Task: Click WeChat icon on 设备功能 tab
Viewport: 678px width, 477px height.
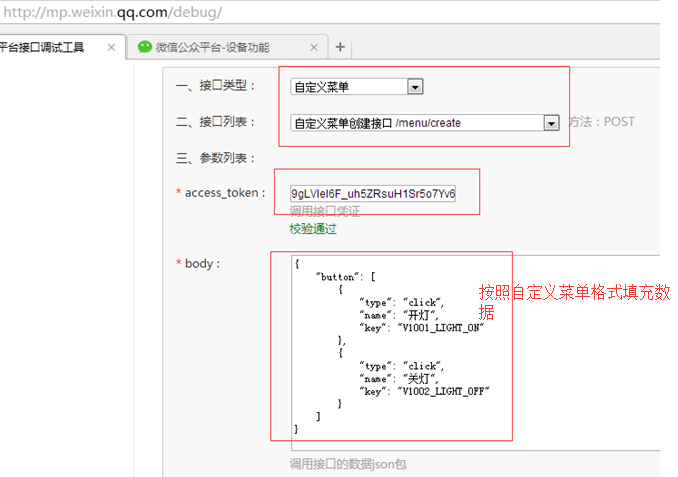Action: 145,47
